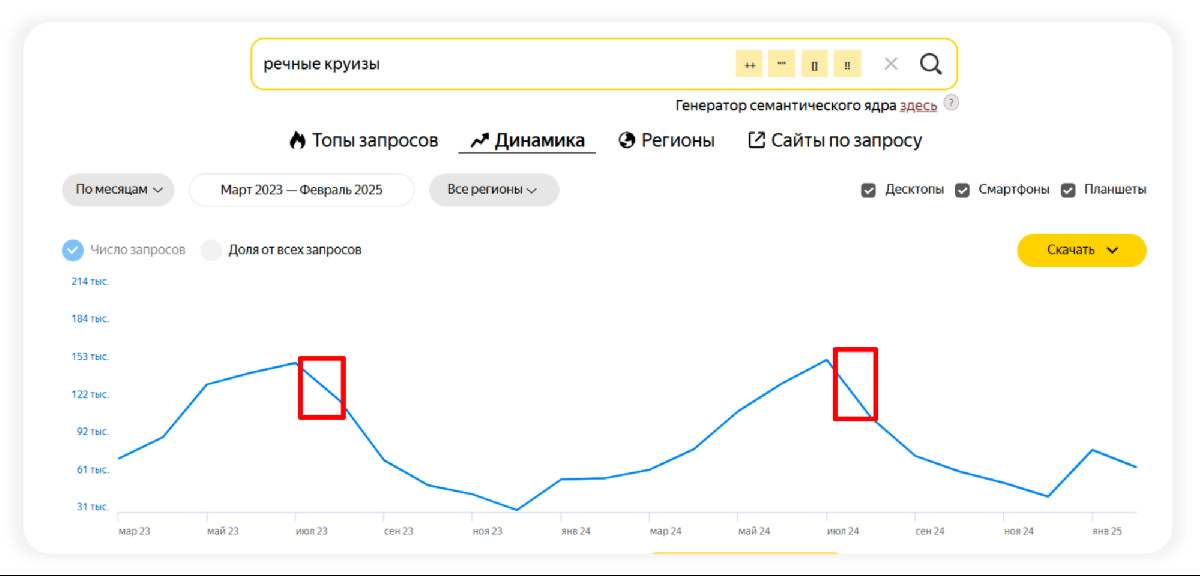Click the "Генератор семантического ядра" text
1200x576 pixels.
pos(786,104)
